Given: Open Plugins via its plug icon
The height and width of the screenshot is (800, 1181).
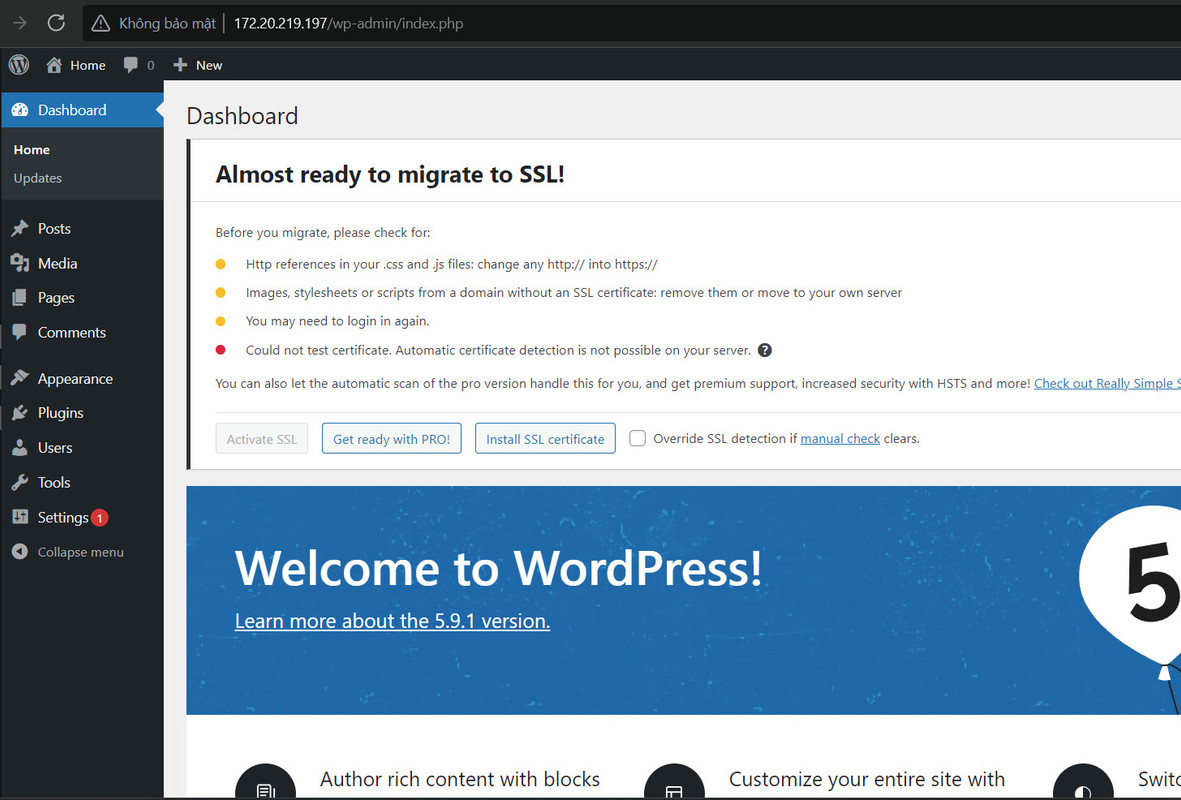Looking at the screenshot, I should point(20,413).
